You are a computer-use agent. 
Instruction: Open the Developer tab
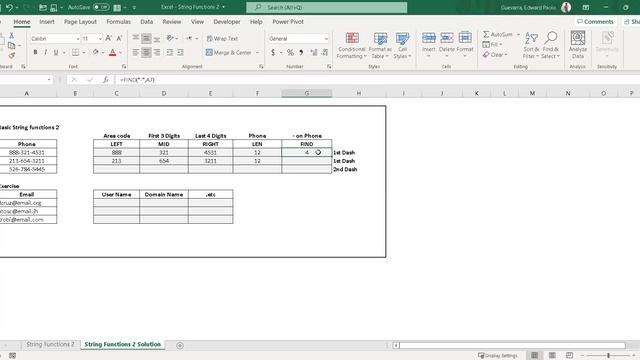coord(227,22)
